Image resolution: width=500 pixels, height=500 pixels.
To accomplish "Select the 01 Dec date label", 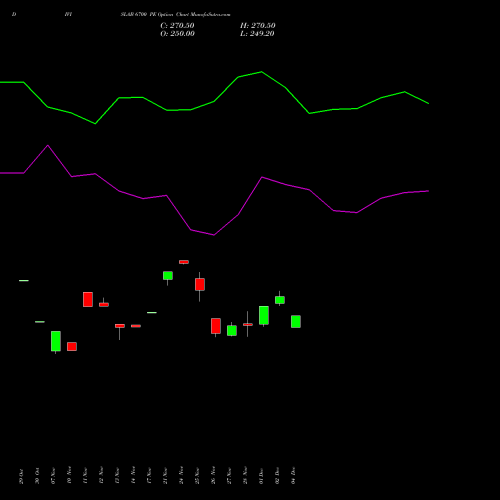I will 261,476.
